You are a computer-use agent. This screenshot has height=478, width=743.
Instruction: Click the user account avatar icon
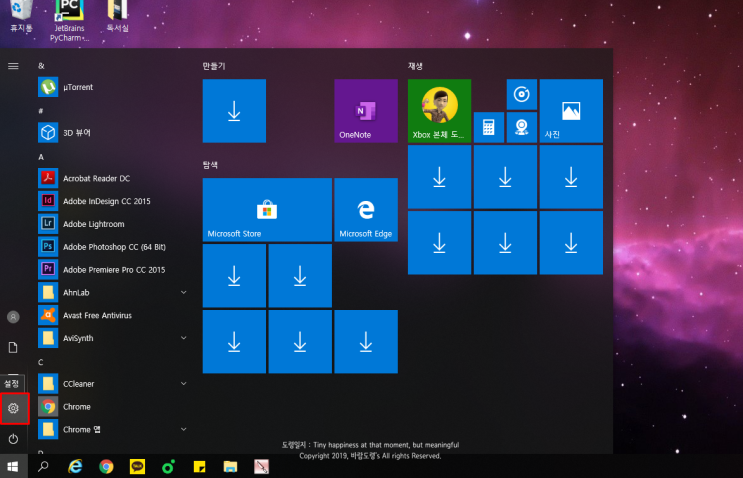(13, 317)
